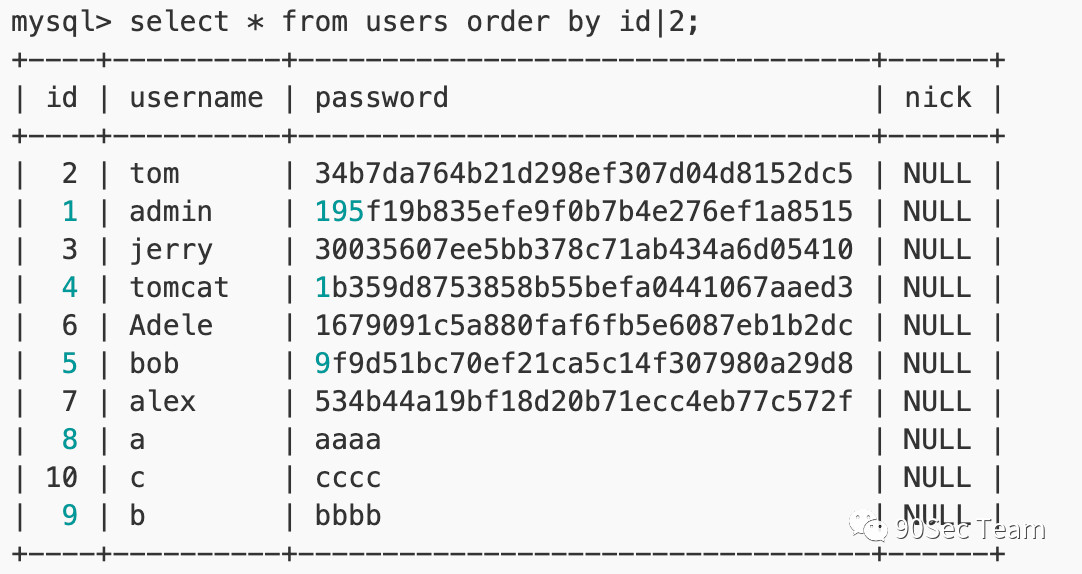Viewport: 1082px width, 574px height.
Task: Select the tom username cell
Action: pyautogui.click(x=155, y=173)
